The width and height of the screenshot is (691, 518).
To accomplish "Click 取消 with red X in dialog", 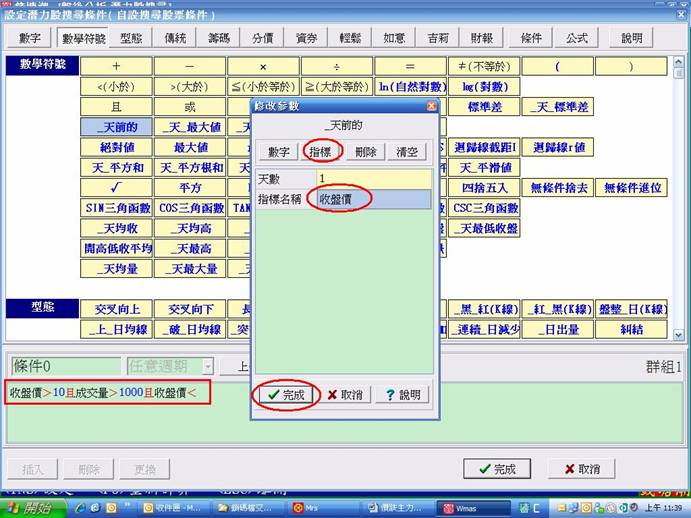I will [344, 395].
